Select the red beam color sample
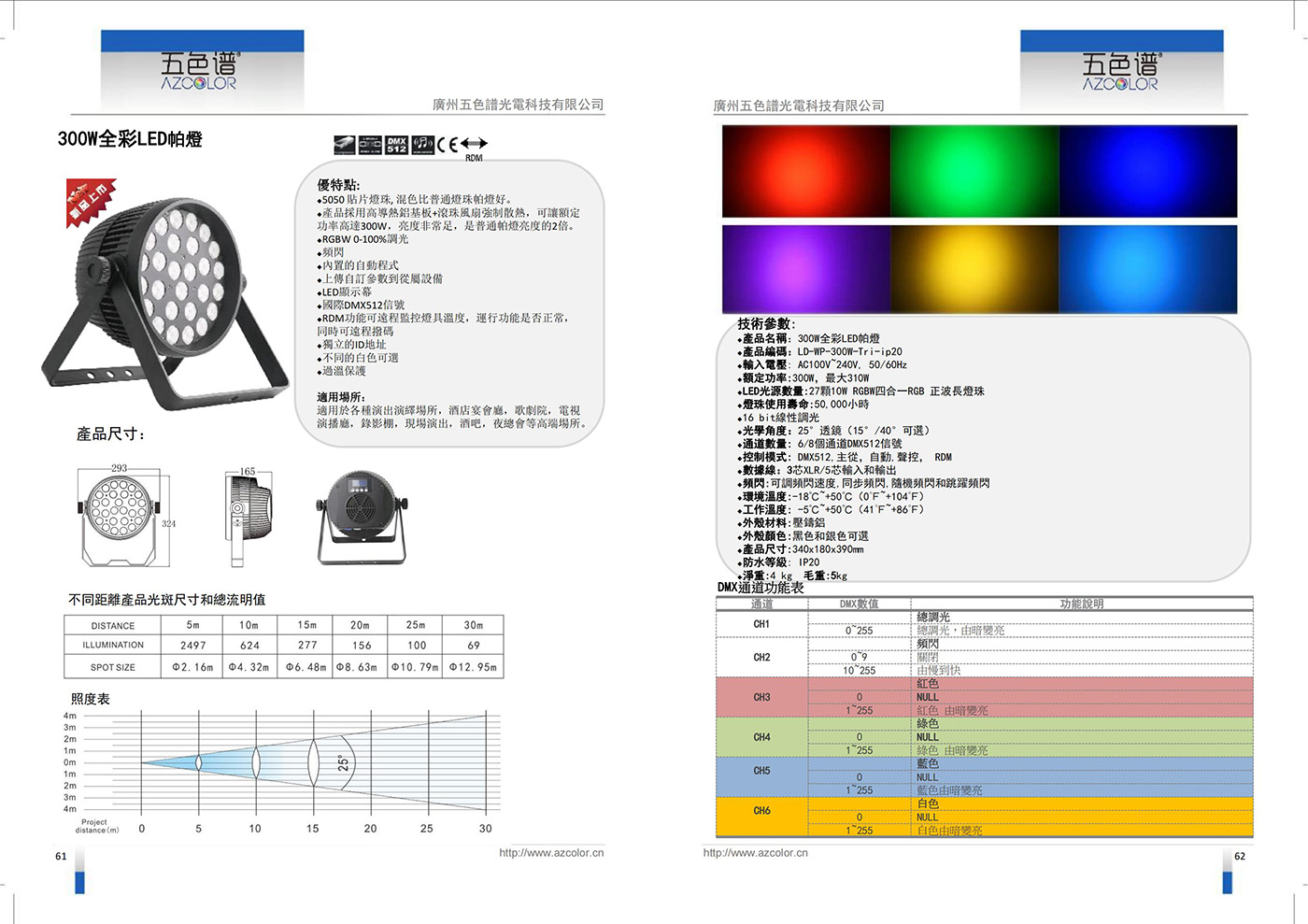Image resolution: width=1308 pixels, height=924 pixels. point(805,171)
